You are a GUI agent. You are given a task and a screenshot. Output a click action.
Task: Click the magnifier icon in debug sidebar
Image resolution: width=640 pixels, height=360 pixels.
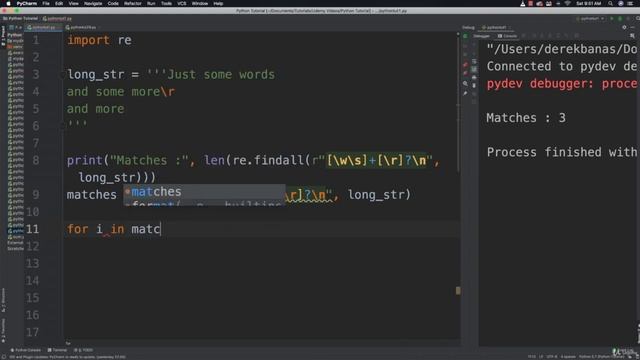click(465, 83)
